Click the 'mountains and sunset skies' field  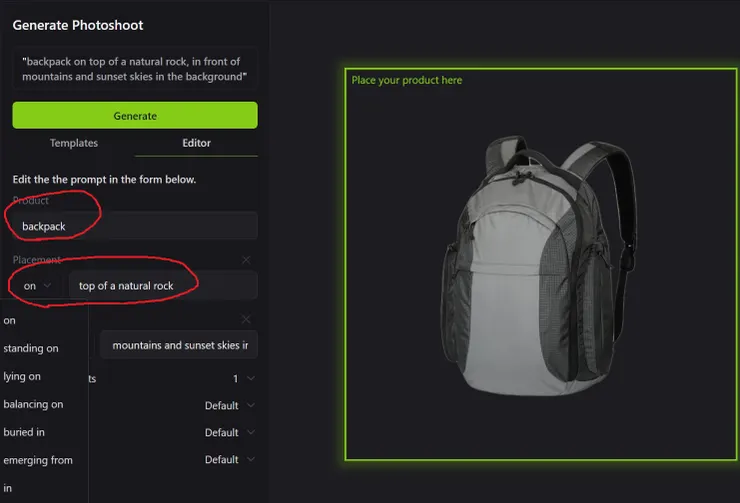coord(180,345)
